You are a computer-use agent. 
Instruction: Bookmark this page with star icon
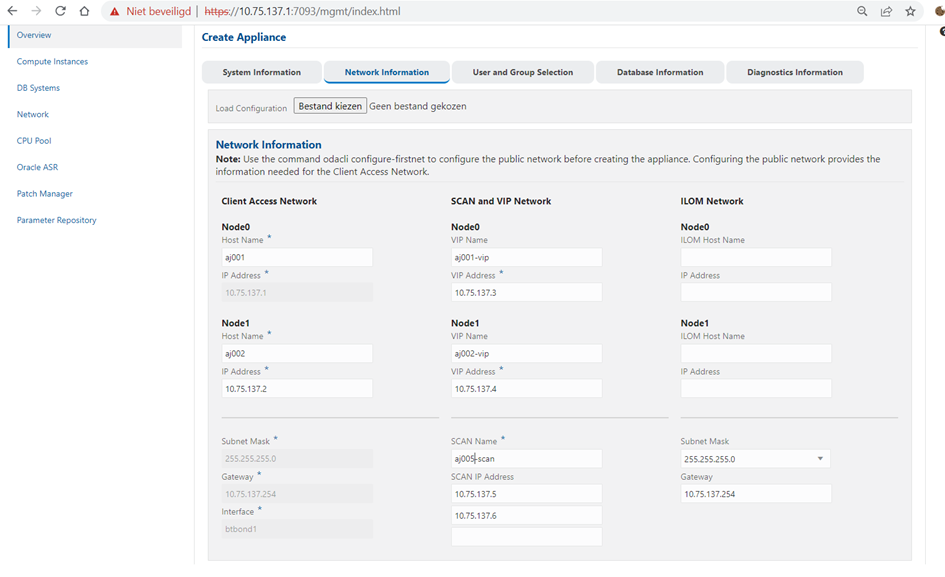(910, 12)
